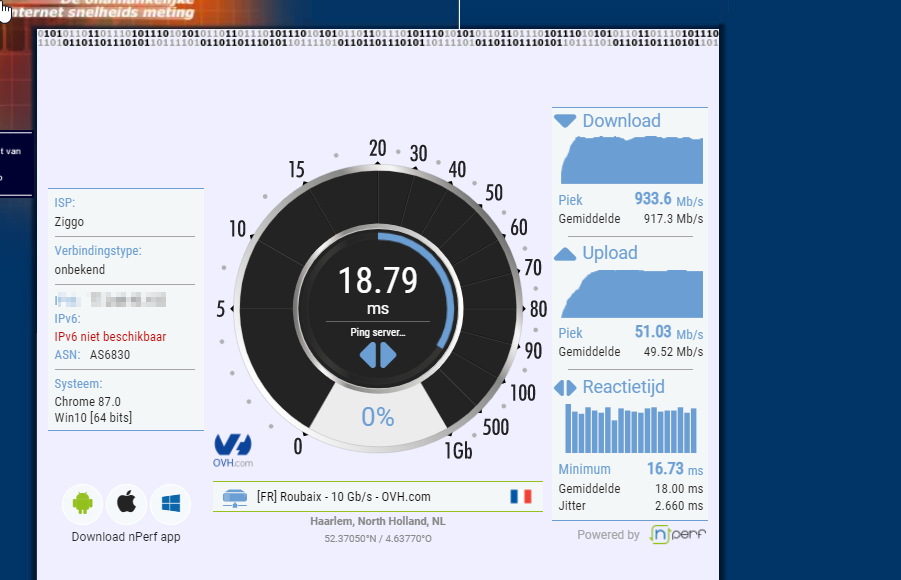This screenshot has width=901, height=580.
Task: Click the Download nPerf app text
Action: pyautogui.click(x=126, y=537)
